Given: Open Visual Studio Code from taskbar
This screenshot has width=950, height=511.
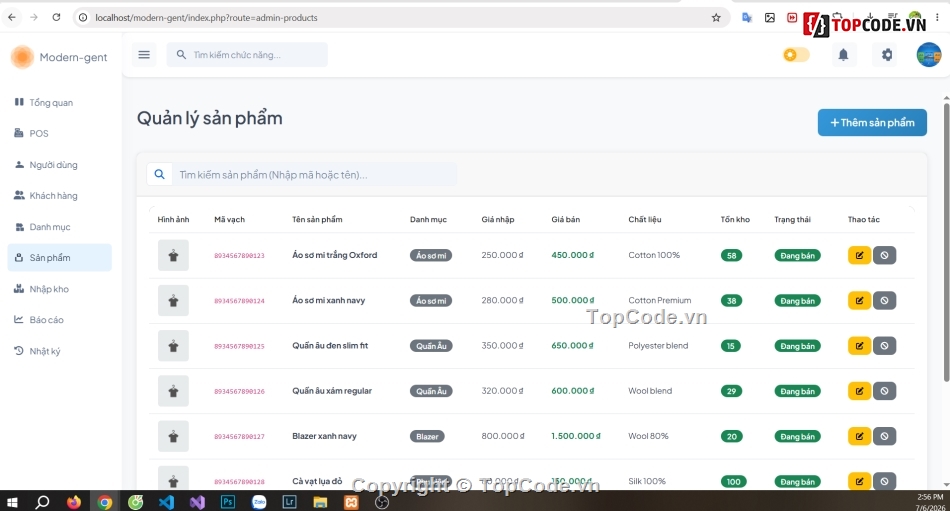Looking at the screenshot, I should click(x=167, y=502).
